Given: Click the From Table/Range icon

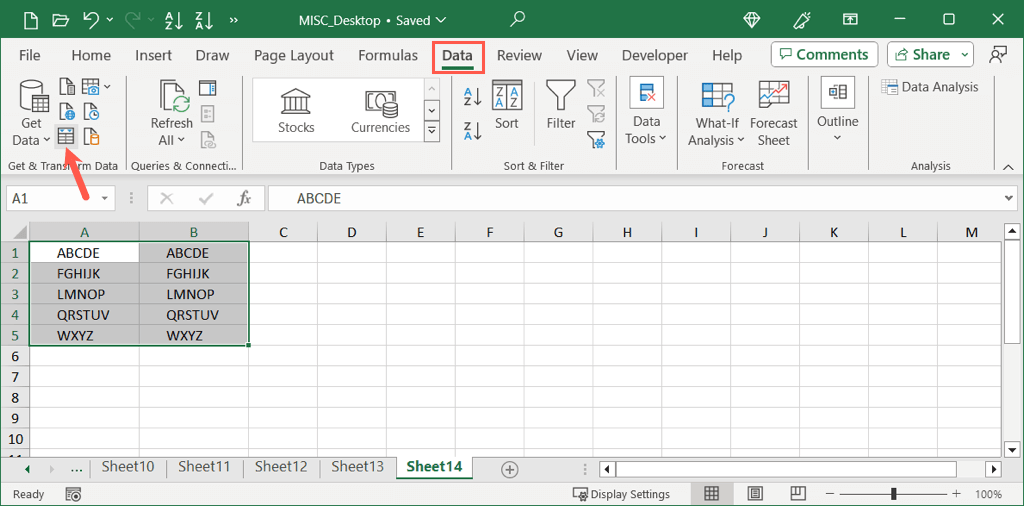Looking at the screenshot, I should (65, 136).
